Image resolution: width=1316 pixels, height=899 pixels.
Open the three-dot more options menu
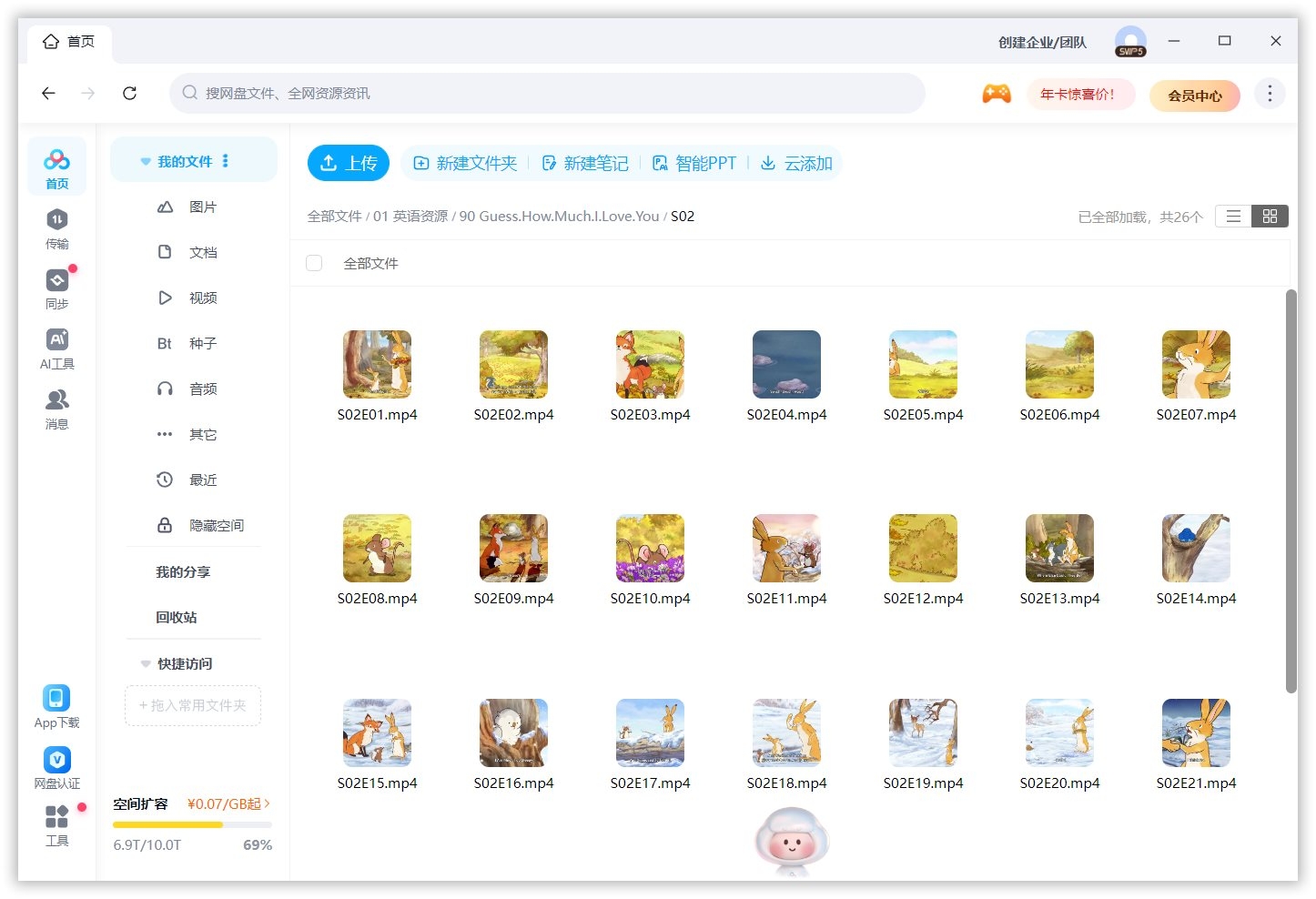(1270, 93)
